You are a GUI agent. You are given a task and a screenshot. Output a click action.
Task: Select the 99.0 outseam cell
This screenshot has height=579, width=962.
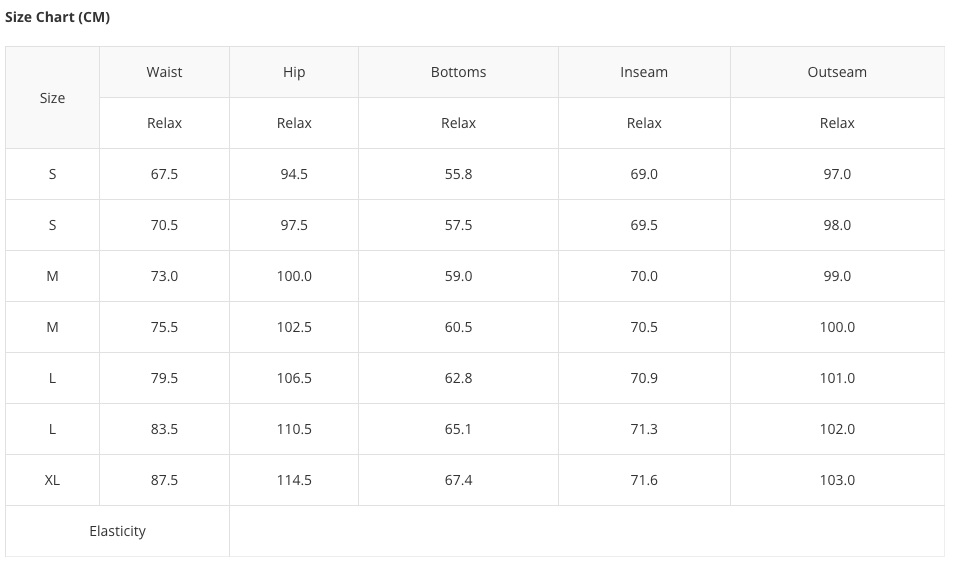pos(837,276)
